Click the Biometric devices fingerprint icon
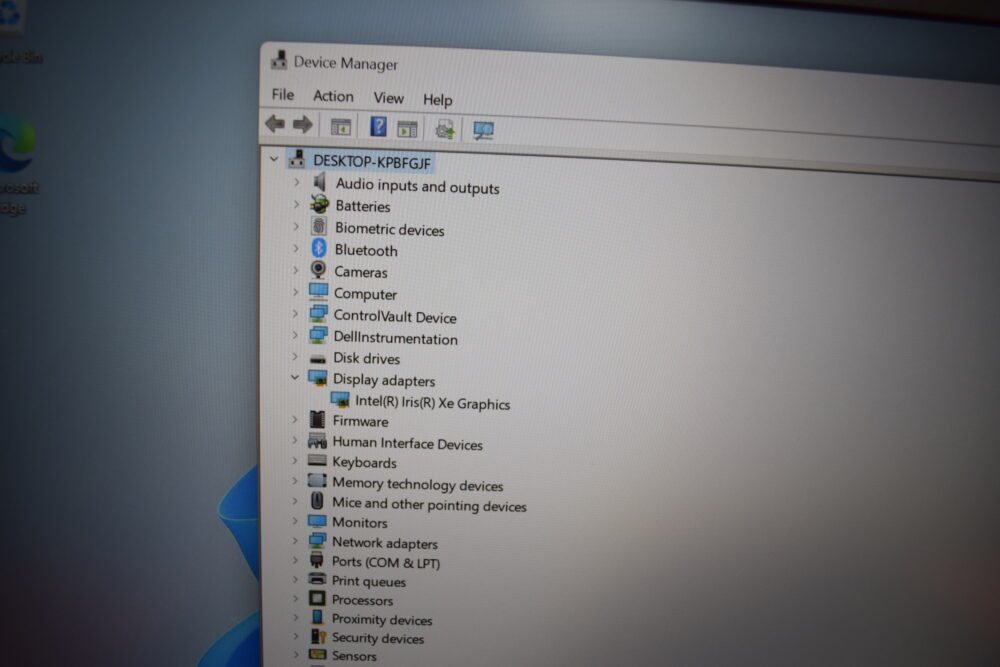Screen dimensions: 1000x667 319,226
